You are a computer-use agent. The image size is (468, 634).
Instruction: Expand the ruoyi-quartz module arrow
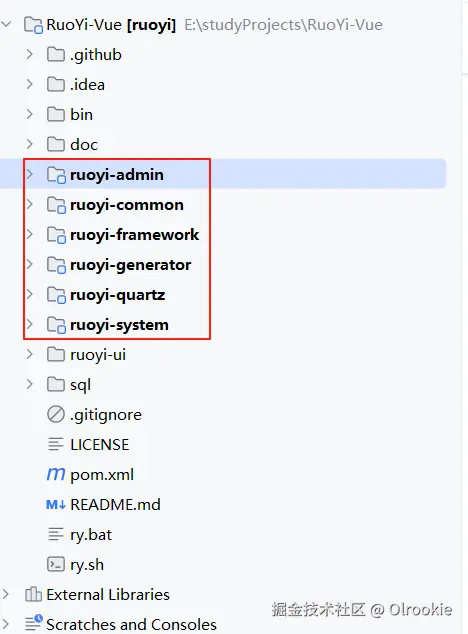(30, 294)
